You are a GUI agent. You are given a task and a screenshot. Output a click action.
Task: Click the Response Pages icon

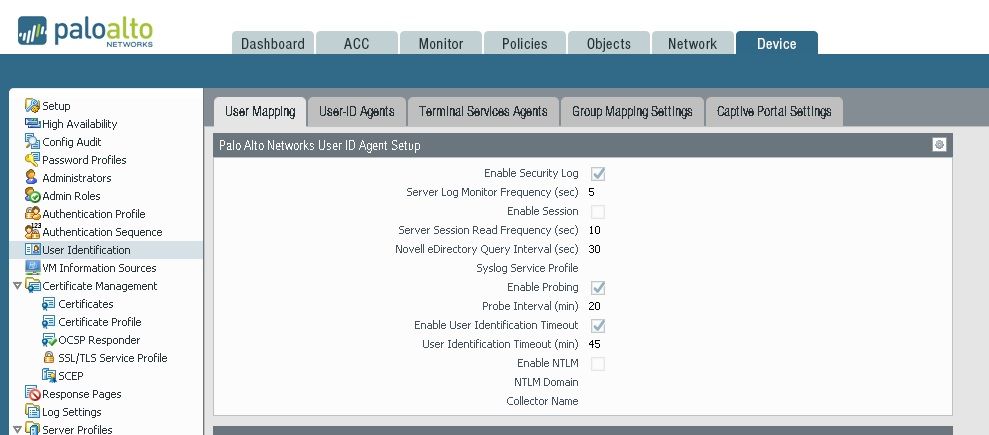pyautogui.click(x=33, y=394)
